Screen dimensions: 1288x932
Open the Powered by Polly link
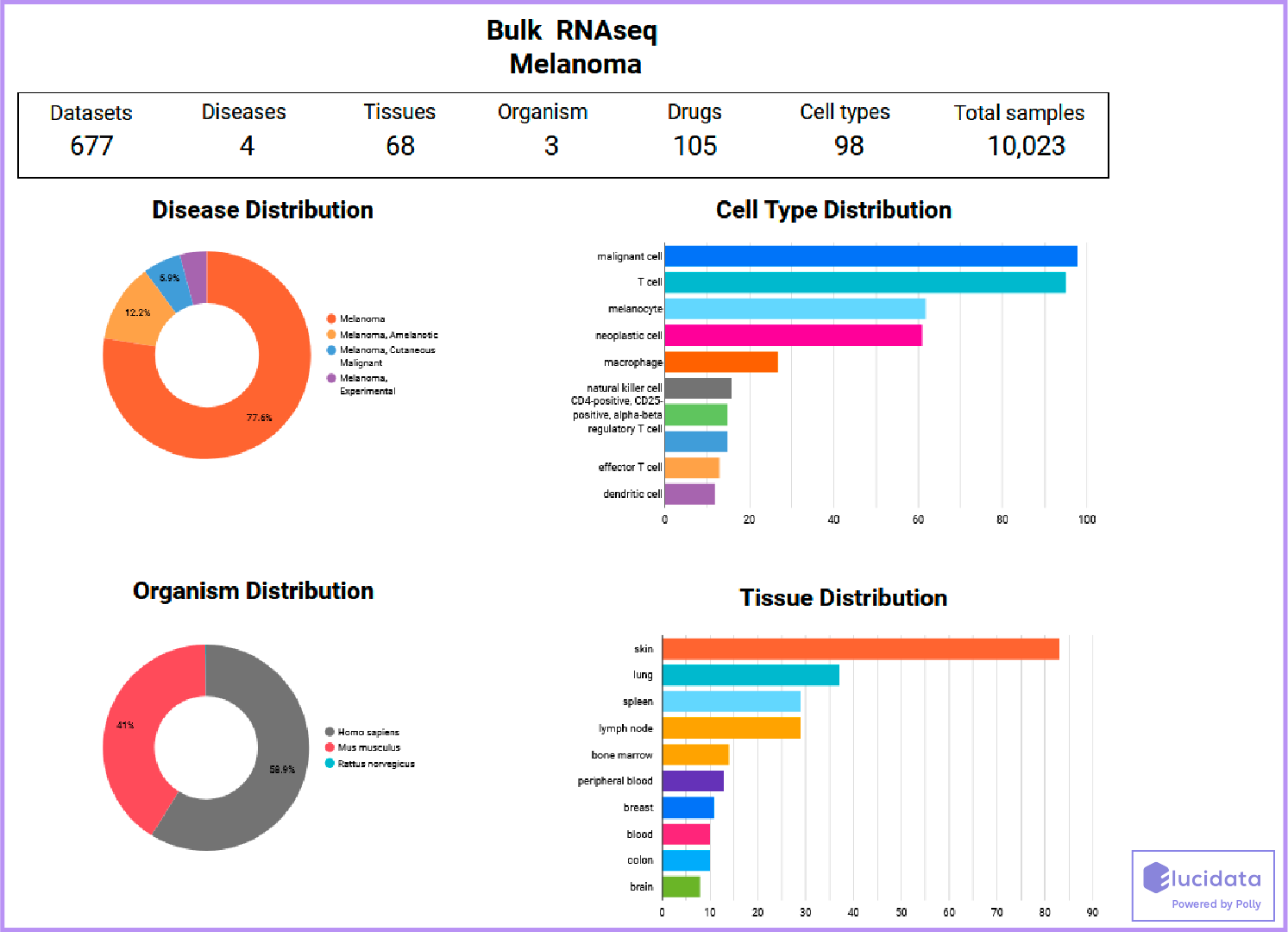click(x=1217, y=904)
